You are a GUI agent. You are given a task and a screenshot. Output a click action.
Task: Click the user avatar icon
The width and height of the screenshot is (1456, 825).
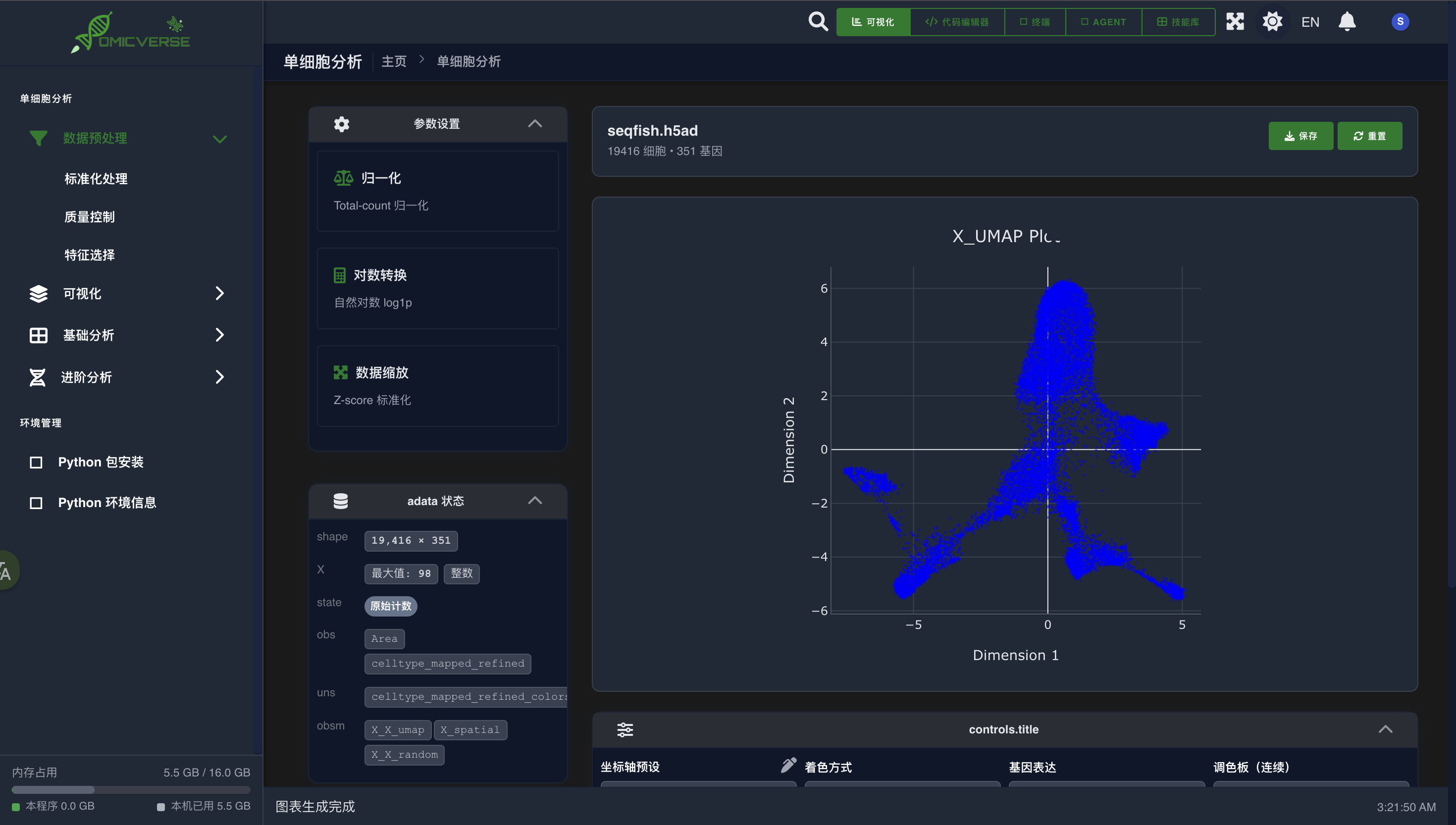tap(1400, 21)
